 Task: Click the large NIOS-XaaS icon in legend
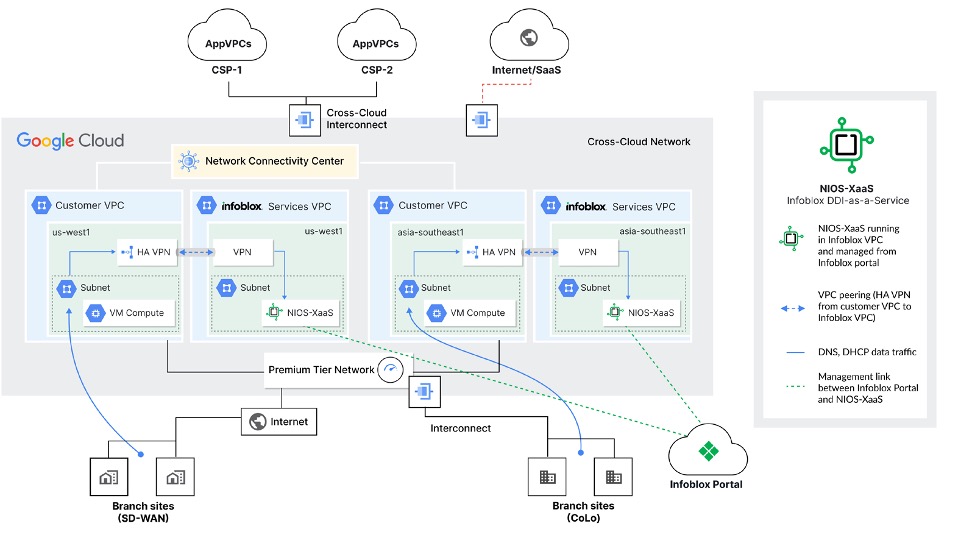point(846,145)
